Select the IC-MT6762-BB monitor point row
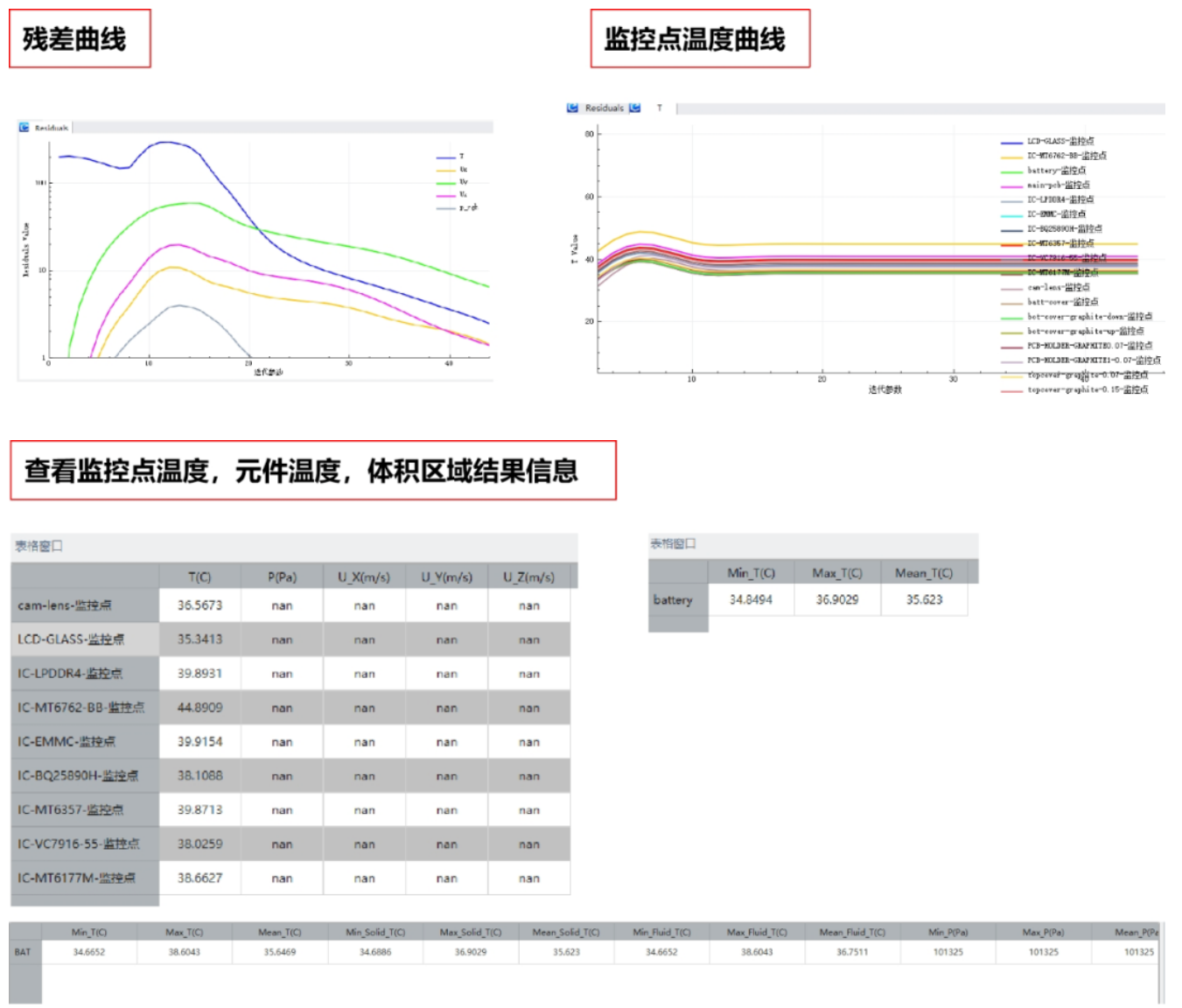This screenshot has width=1182, height=1008. [x=85, y=708]
